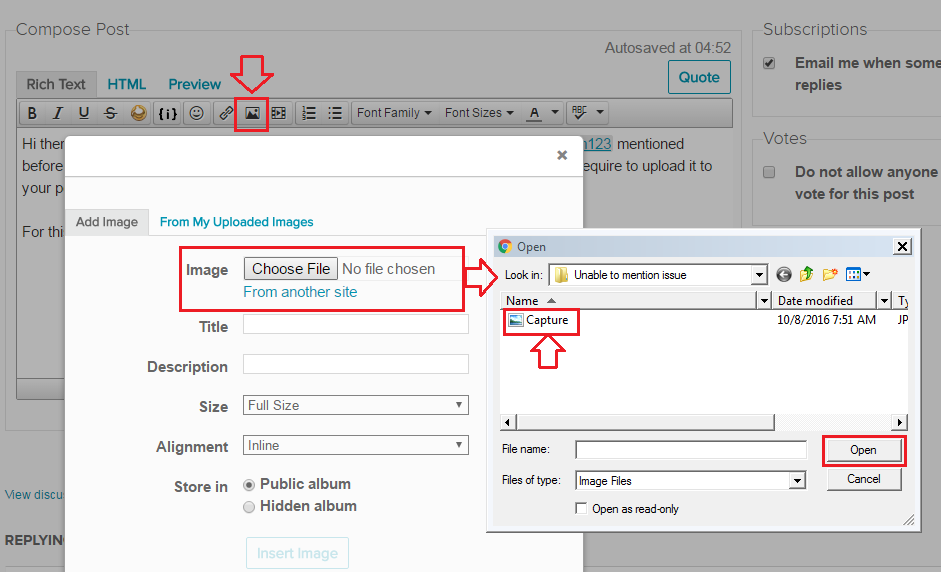Click the File name input field
941x572 pixels.
pyautogui.click(x=690, y=450)
